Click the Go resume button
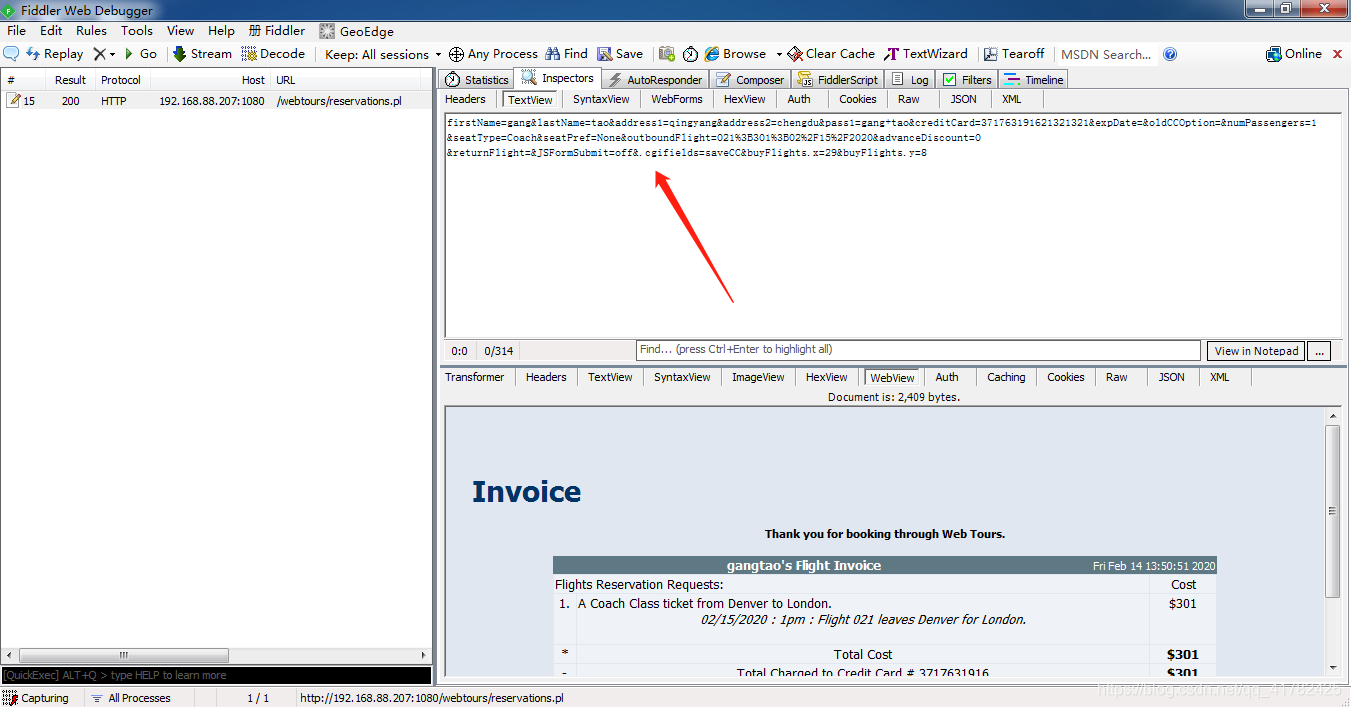The image size is (1351, 708). tap(140, 54)
